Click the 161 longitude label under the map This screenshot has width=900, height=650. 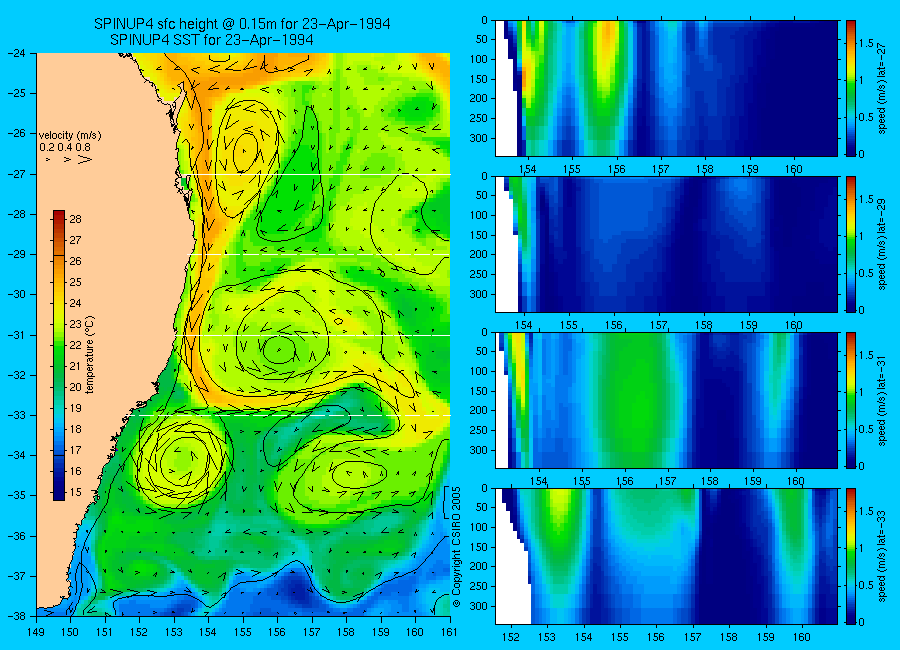tap(449, 632)
